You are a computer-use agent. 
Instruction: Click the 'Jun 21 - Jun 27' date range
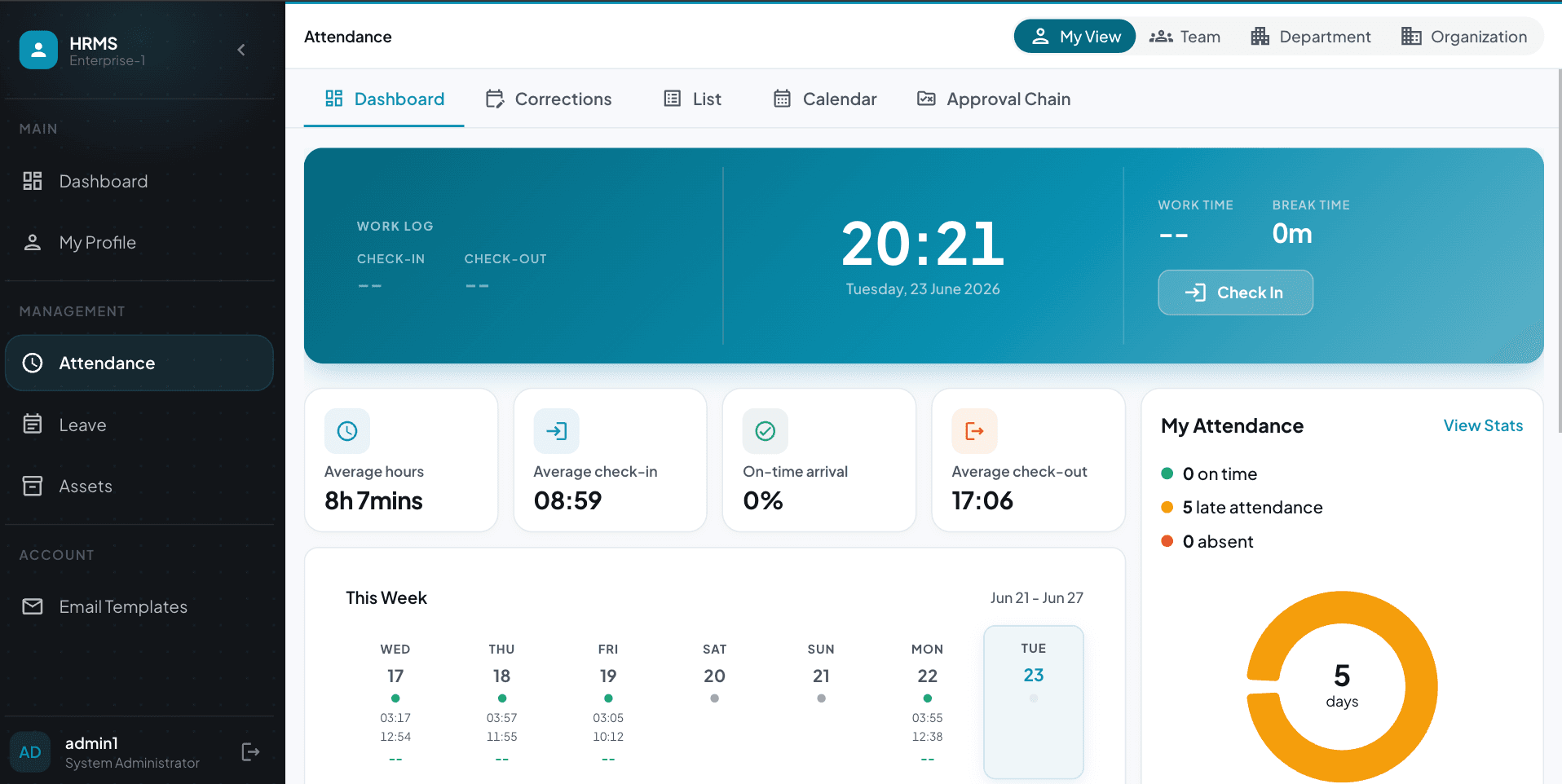[1037, 597]
